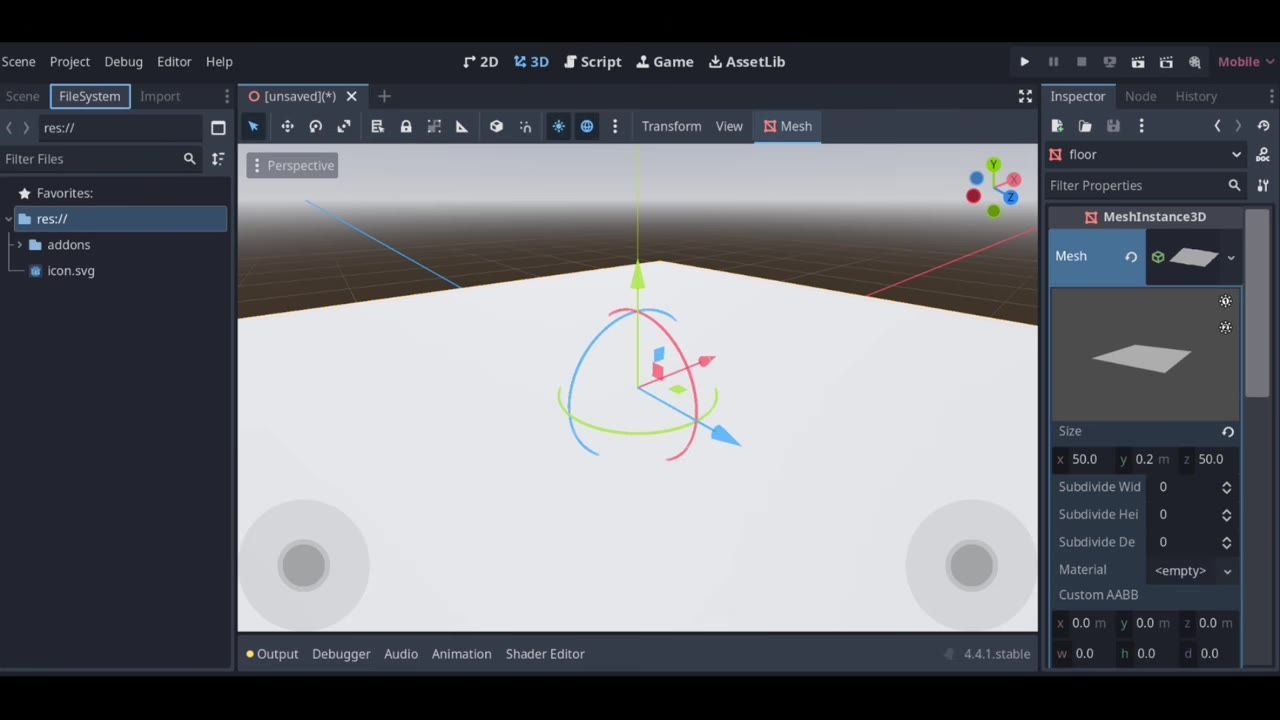Open the Material empty dropdown
The image size is (1280, 720).
[x=1193, y=570]
